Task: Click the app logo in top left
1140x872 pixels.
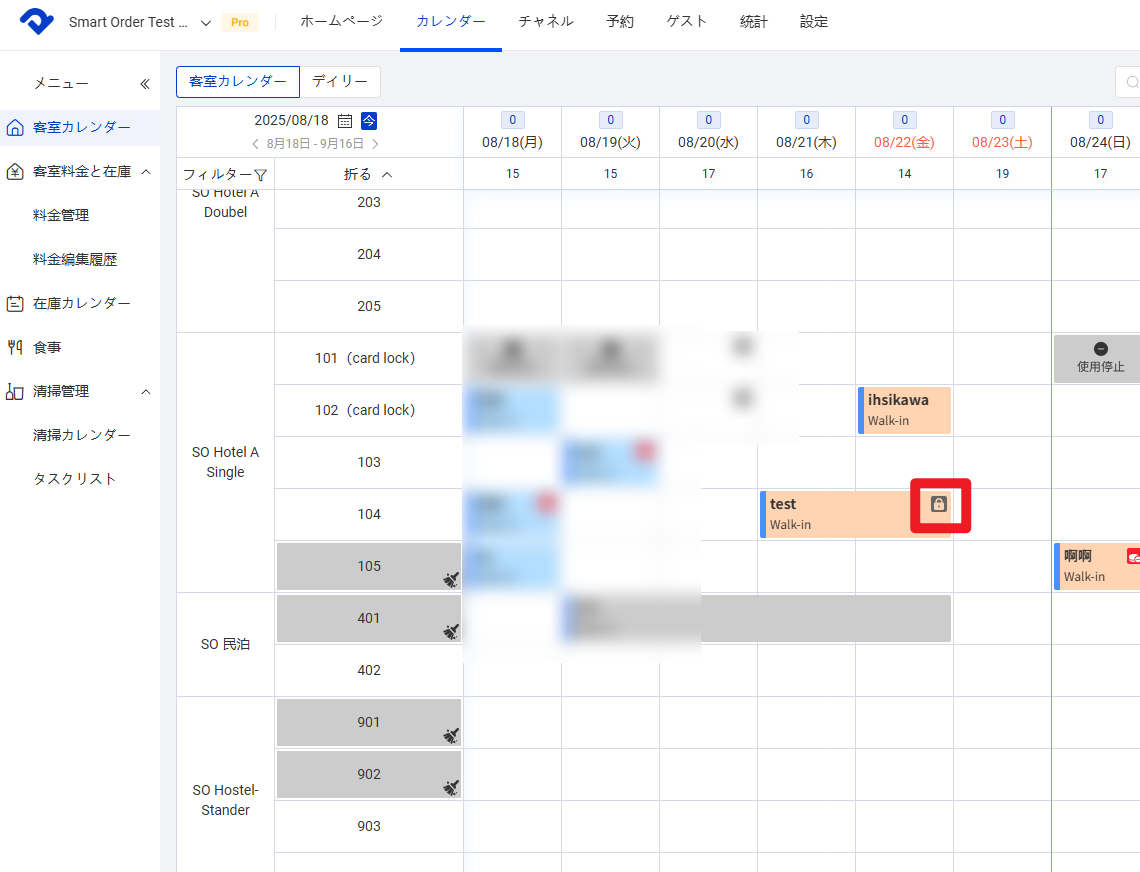Action: tap(37, 22)
